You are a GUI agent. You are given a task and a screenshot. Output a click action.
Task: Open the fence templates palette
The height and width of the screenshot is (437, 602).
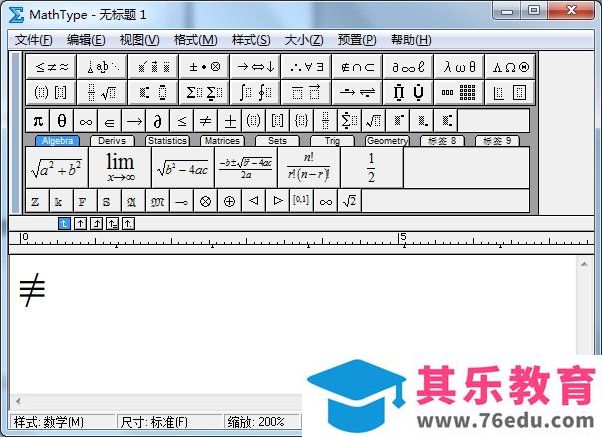click(x=51, y=92)
